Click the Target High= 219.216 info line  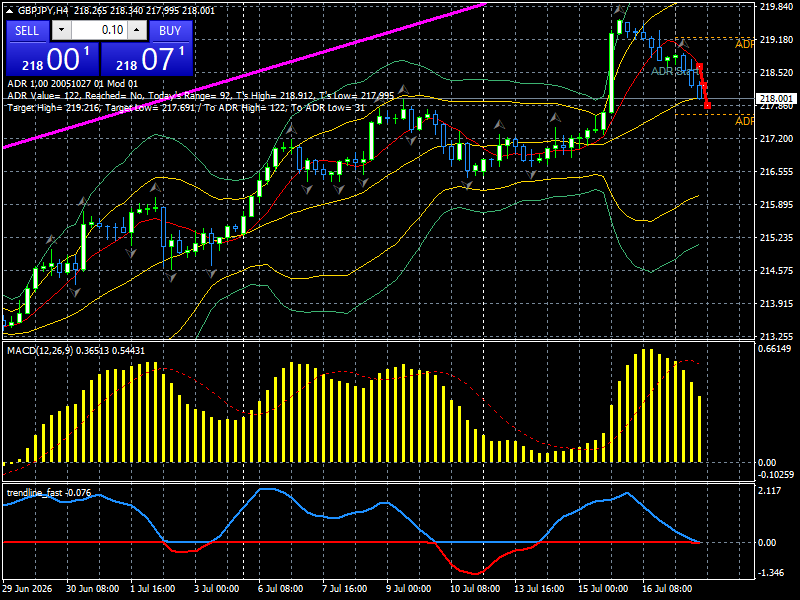(186, 108)
